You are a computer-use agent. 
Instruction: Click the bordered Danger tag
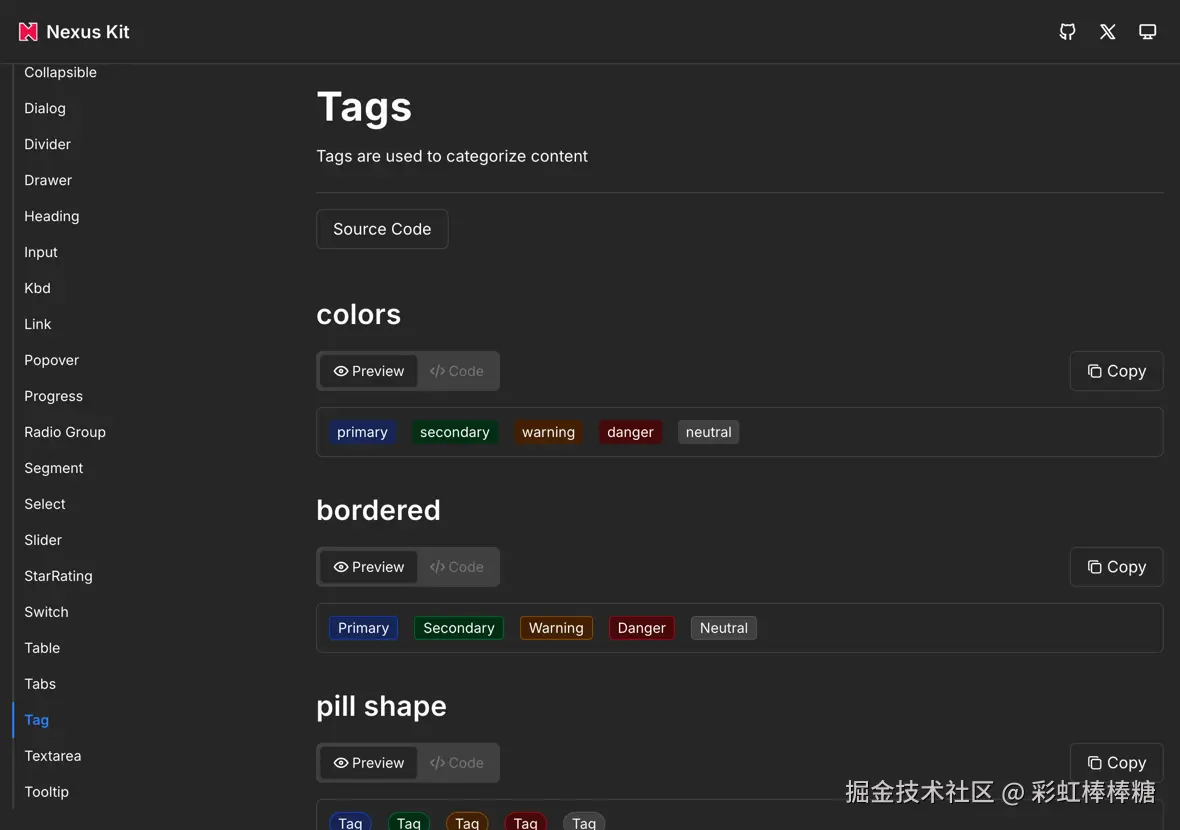coord(641,628)
